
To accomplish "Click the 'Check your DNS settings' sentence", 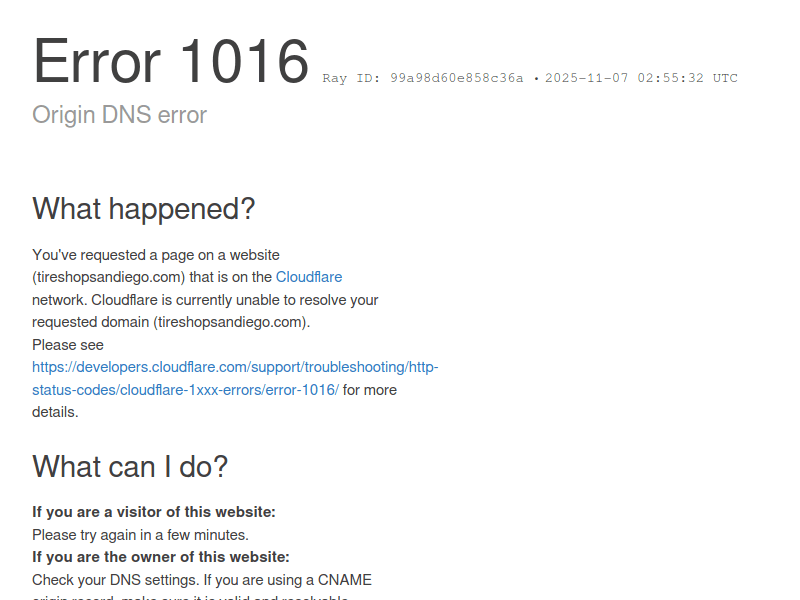I will (x=202, y=580).
